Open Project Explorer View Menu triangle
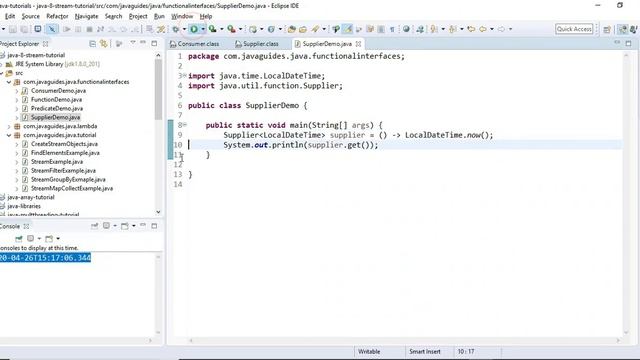Image resolution: width=640 pixels, height=360 pixels. click(x=133, y=43)
